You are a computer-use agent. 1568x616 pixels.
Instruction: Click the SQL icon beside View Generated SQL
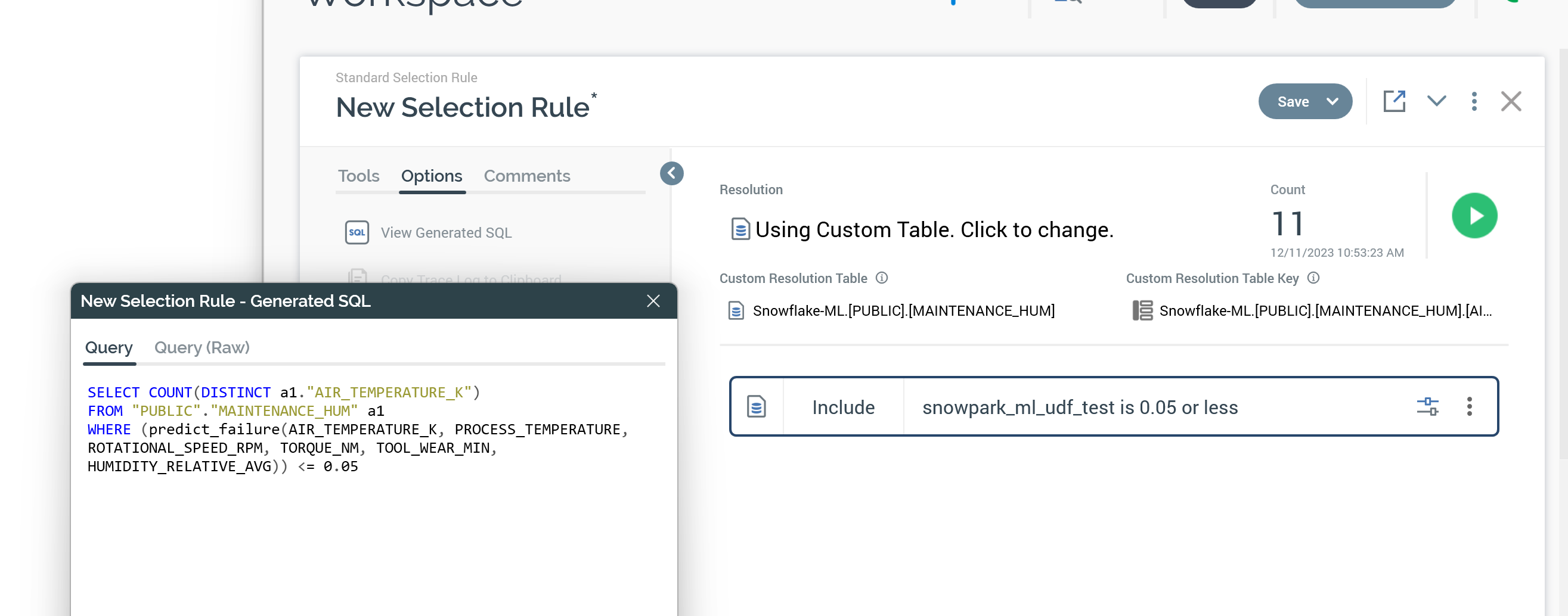tap(357, 232)
